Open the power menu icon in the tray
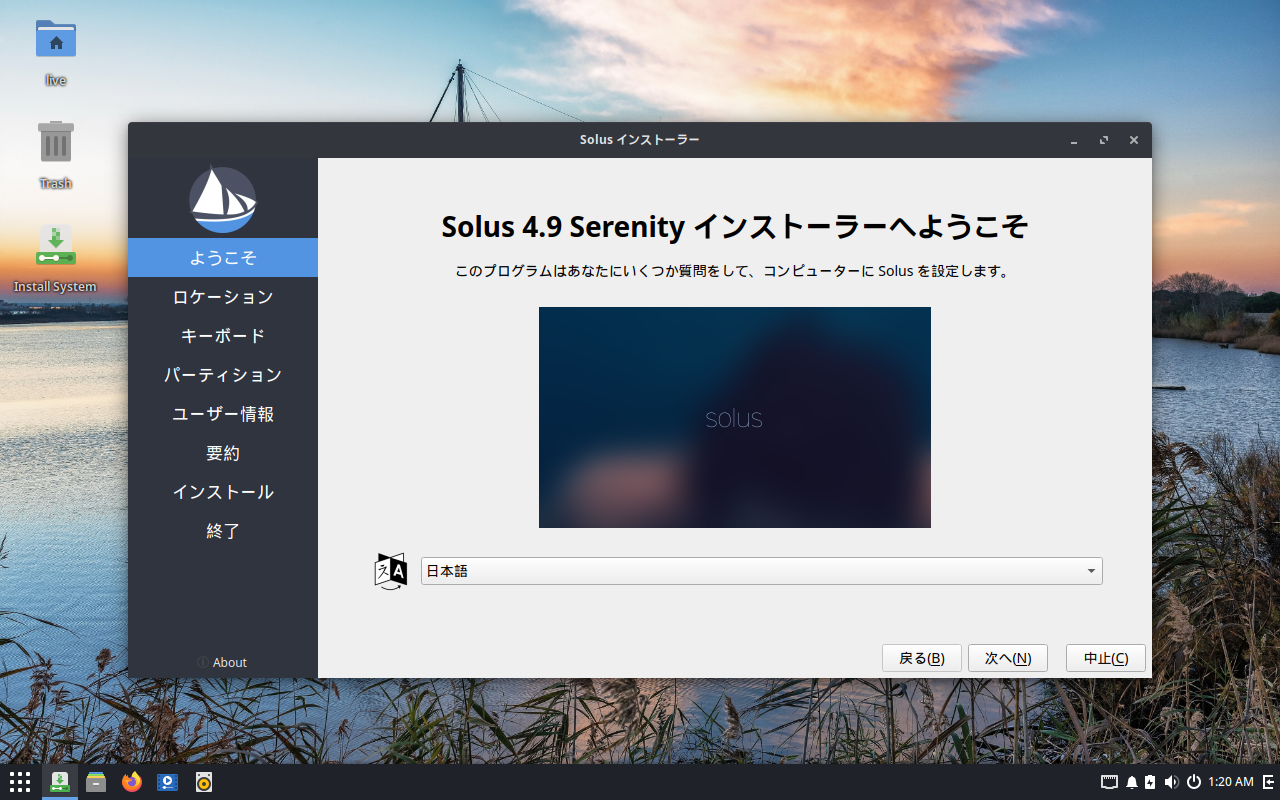Screen dimensions: 1280x800 pos(1194,782)
